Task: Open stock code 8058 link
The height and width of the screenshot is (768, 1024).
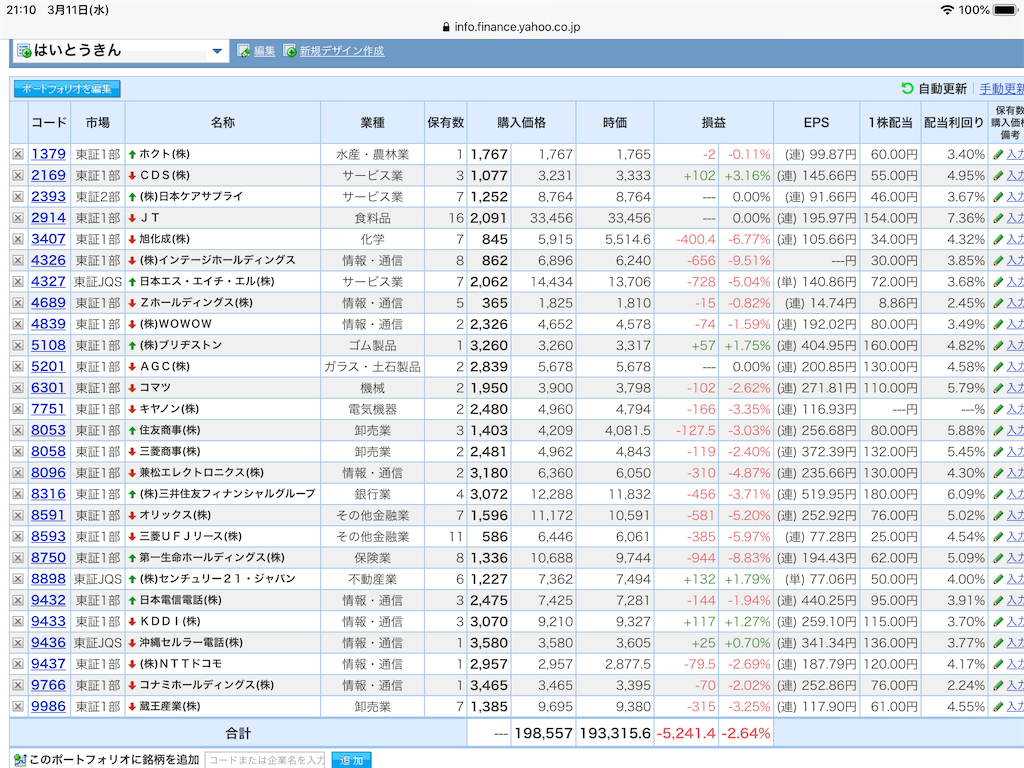Action: coord(49,451)
